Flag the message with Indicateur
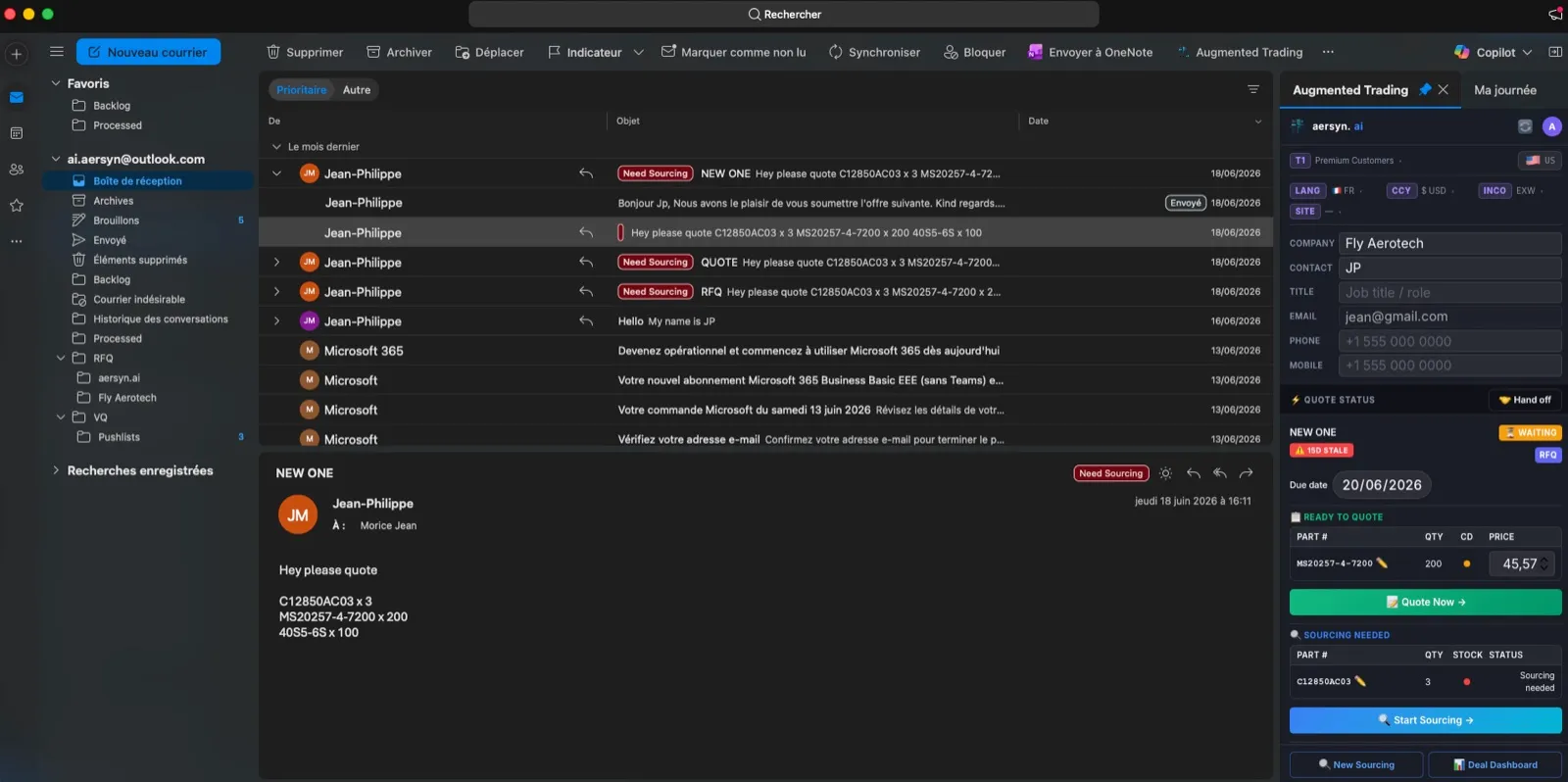Image resolution: width=1568 pixels, height=782 pixels. (x=584, y=52)
